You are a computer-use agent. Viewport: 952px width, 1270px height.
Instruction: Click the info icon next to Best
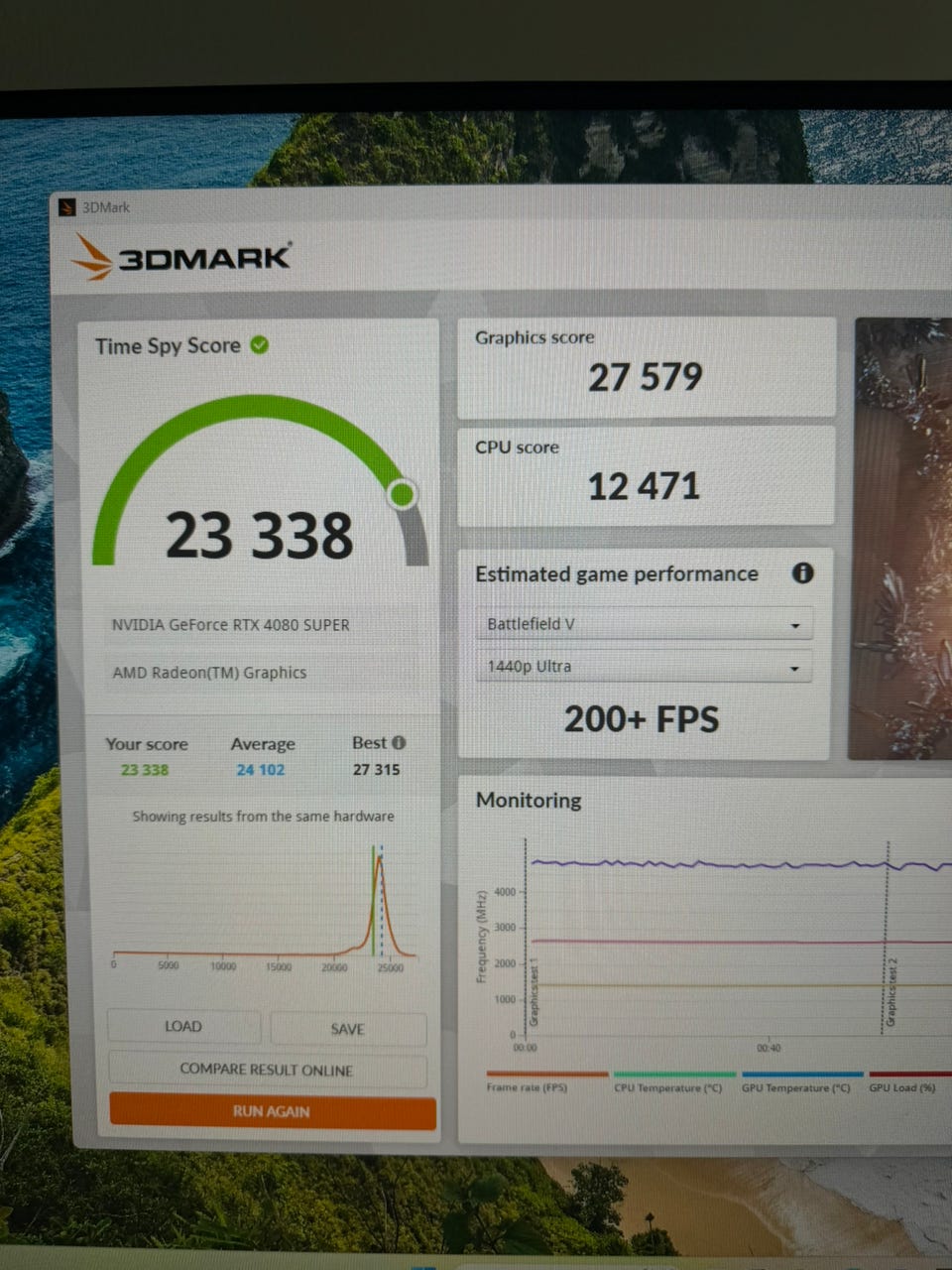pos(399,742)
